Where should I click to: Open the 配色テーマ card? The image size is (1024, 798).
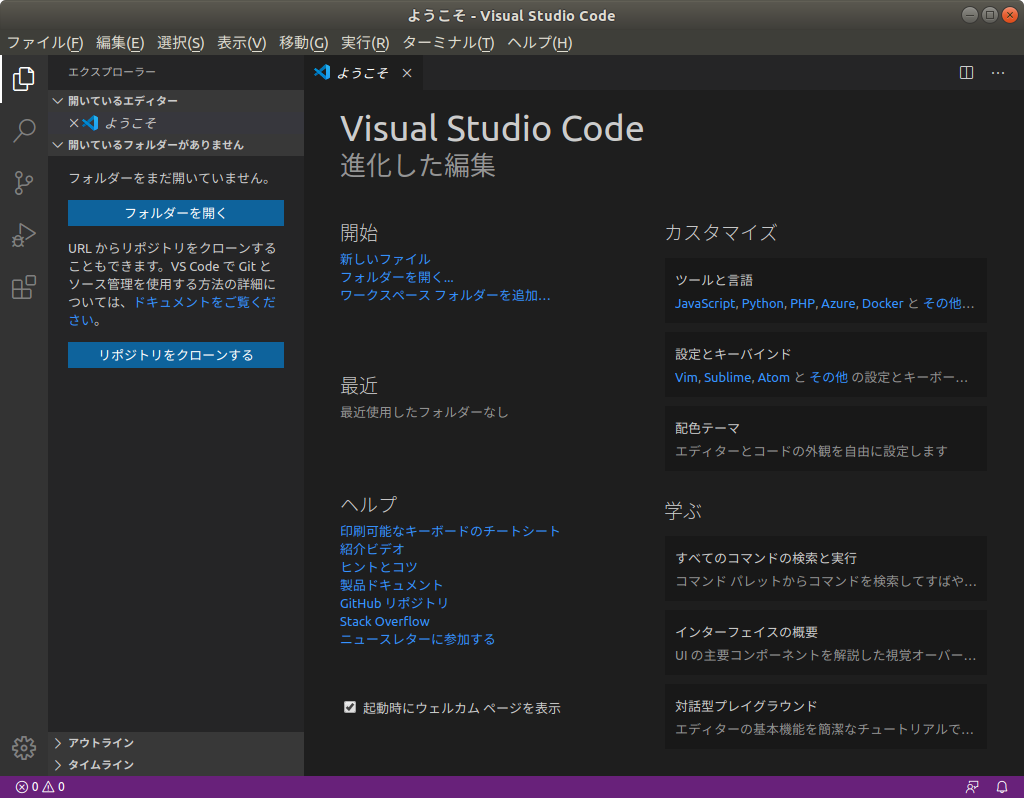click(x=825, y=439)
